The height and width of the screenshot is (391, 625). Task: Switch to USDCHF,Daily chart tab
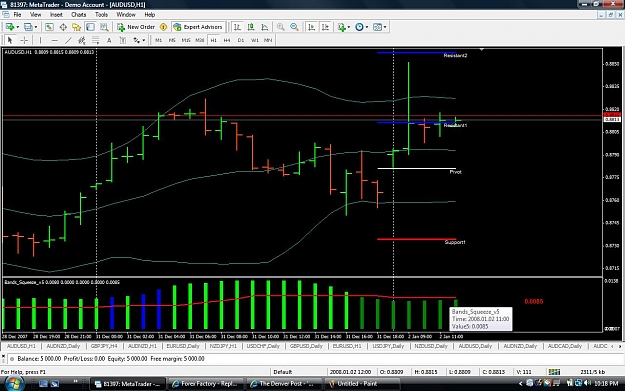tap(263, 346)
